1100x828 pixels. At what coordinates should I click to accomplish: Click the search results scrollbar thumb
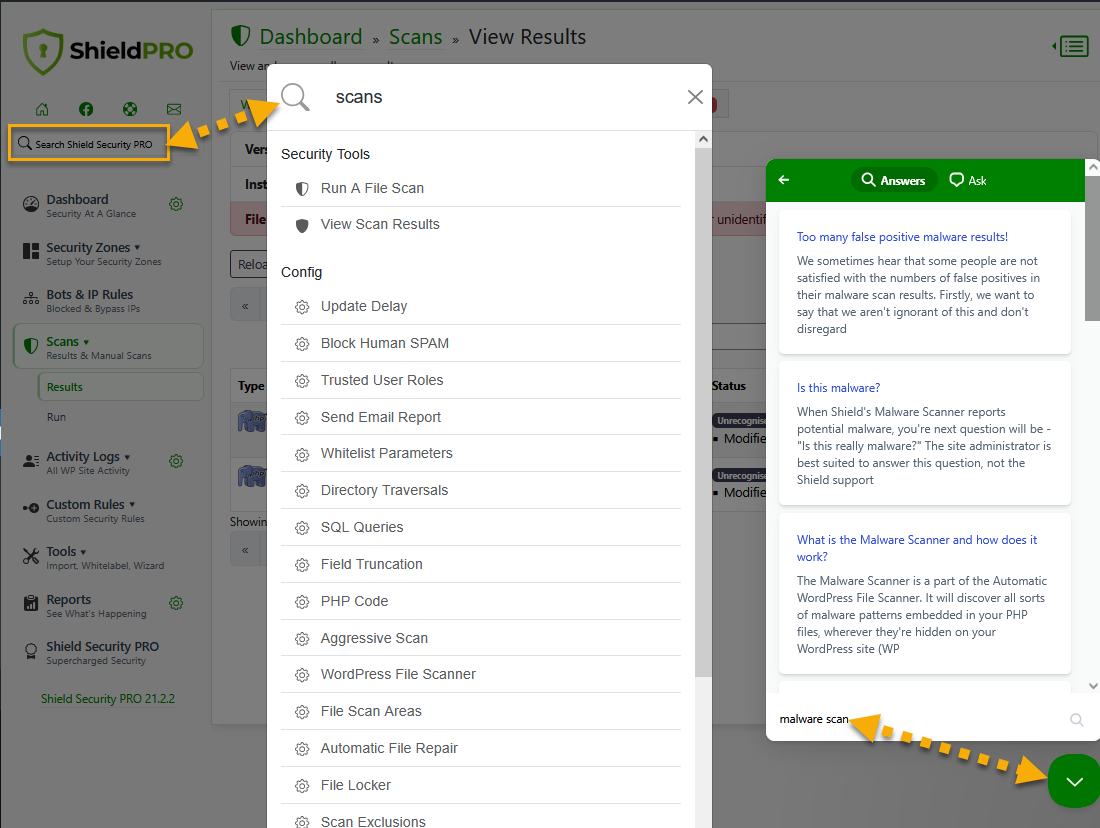click(x=704, y=412)
